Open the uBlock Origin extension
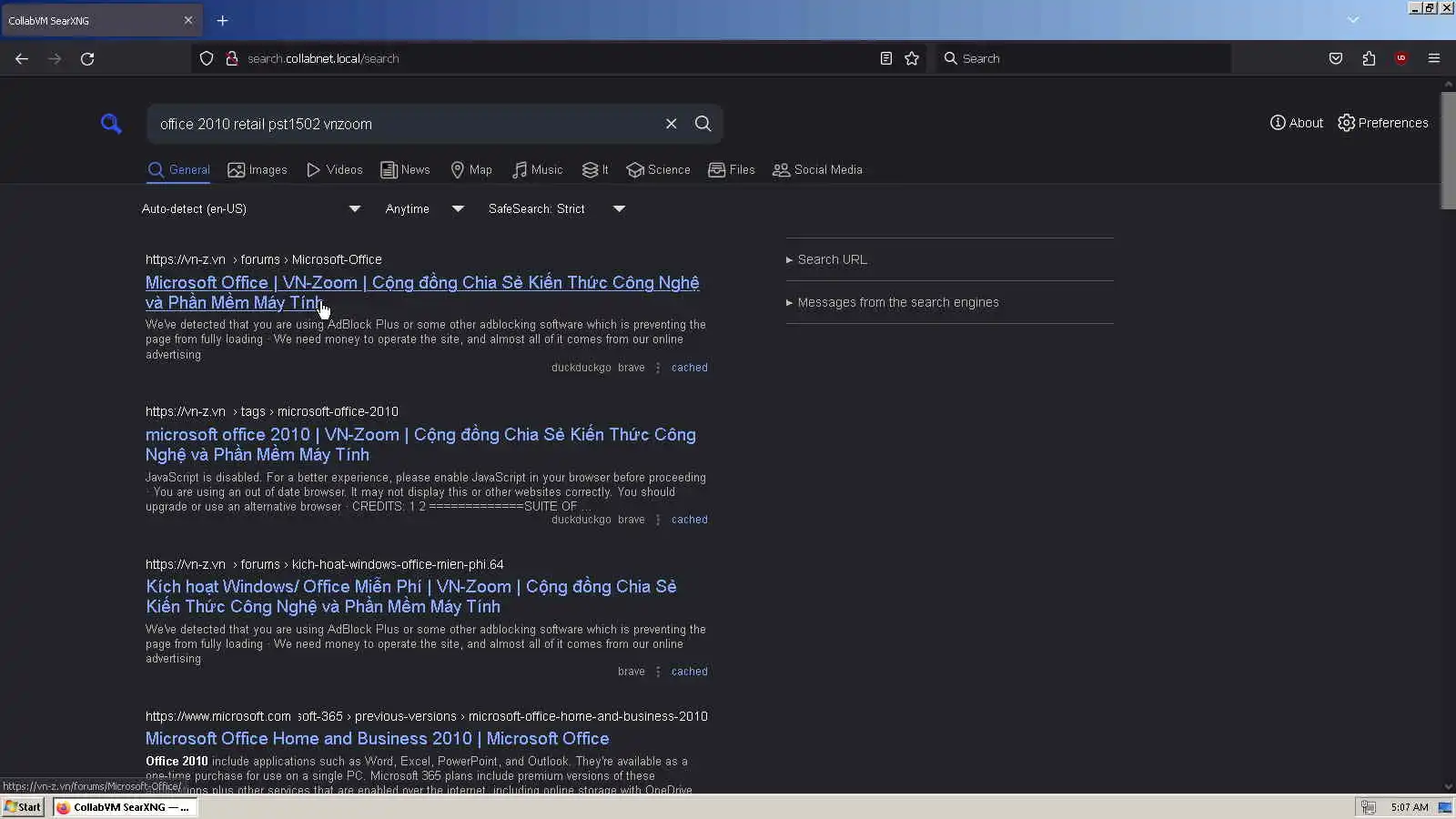Image resolution: width=1456 pixels, height=819 pixels. pos(1401,58)
